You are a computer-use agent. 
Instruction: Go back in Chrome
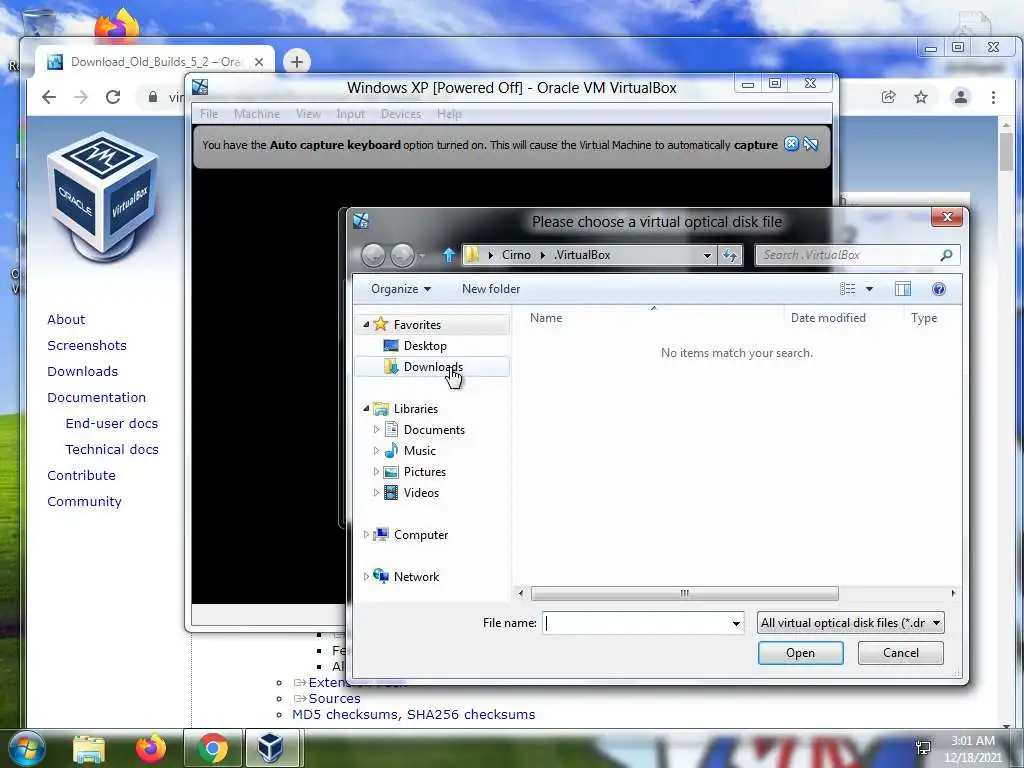pyautogui.click(x=49, y=97)
